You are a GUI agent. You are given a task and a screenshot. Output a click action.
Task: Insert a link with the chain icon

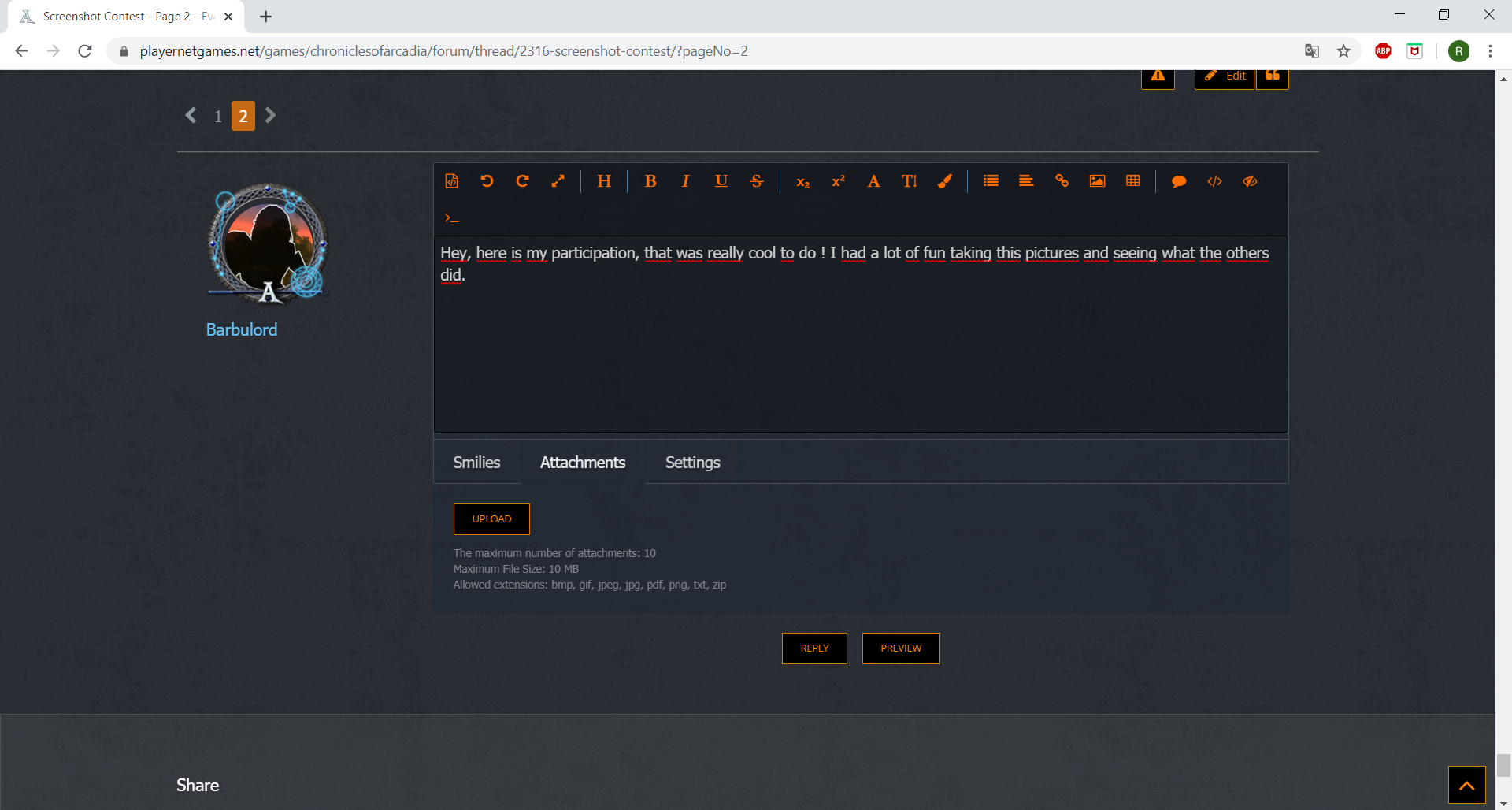tap(1062, 181)
